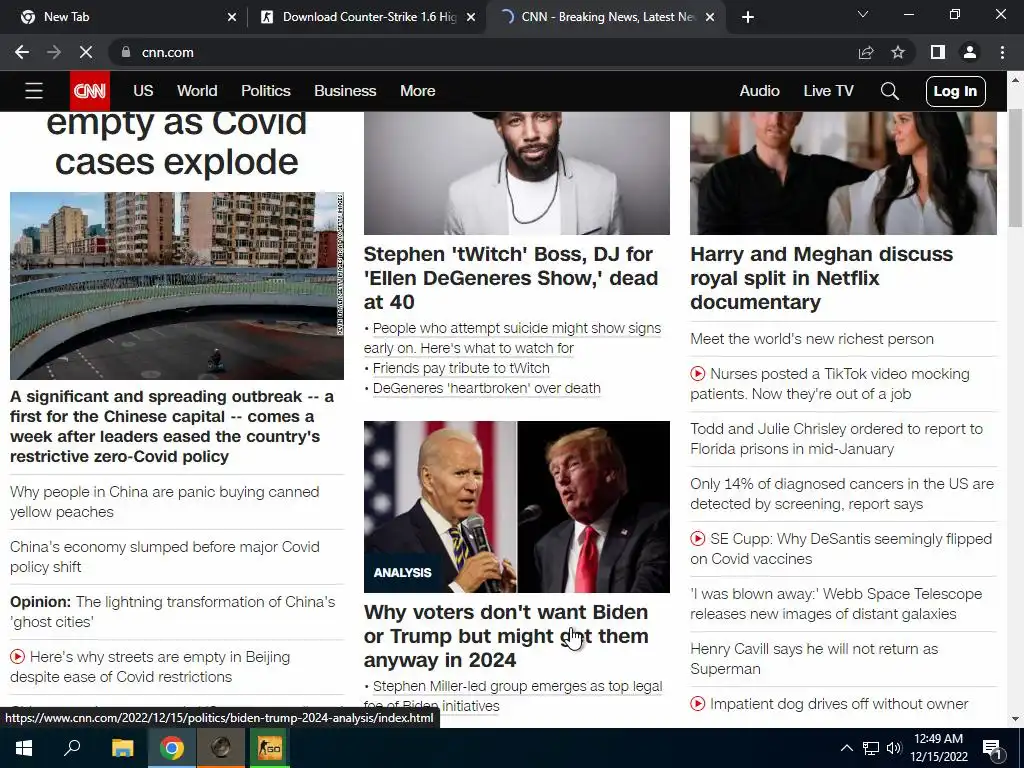Image resolution: width=1024 pixels, height=768 pixels.
Task: Click the page vertical scrollbar thumb
Action: pyautogui.click(x=1015, y=168)
